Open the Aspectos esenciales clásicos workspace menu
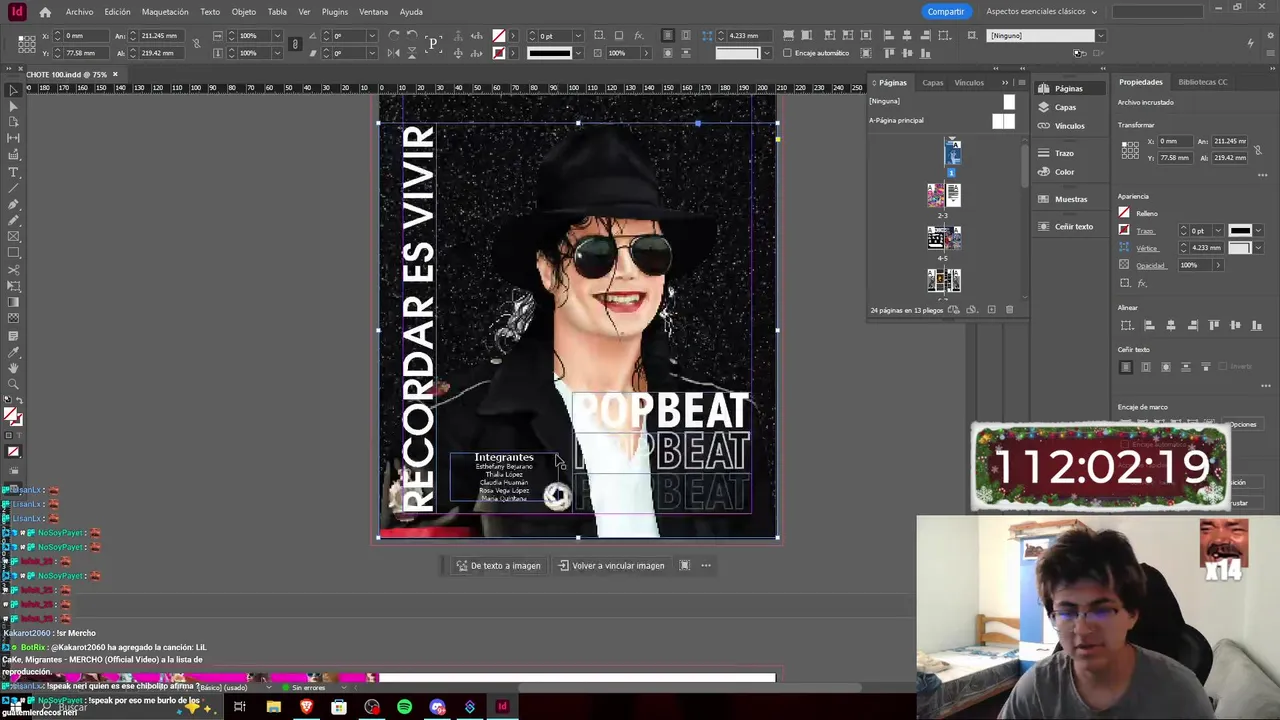1280x720 pixels. 1041,12
